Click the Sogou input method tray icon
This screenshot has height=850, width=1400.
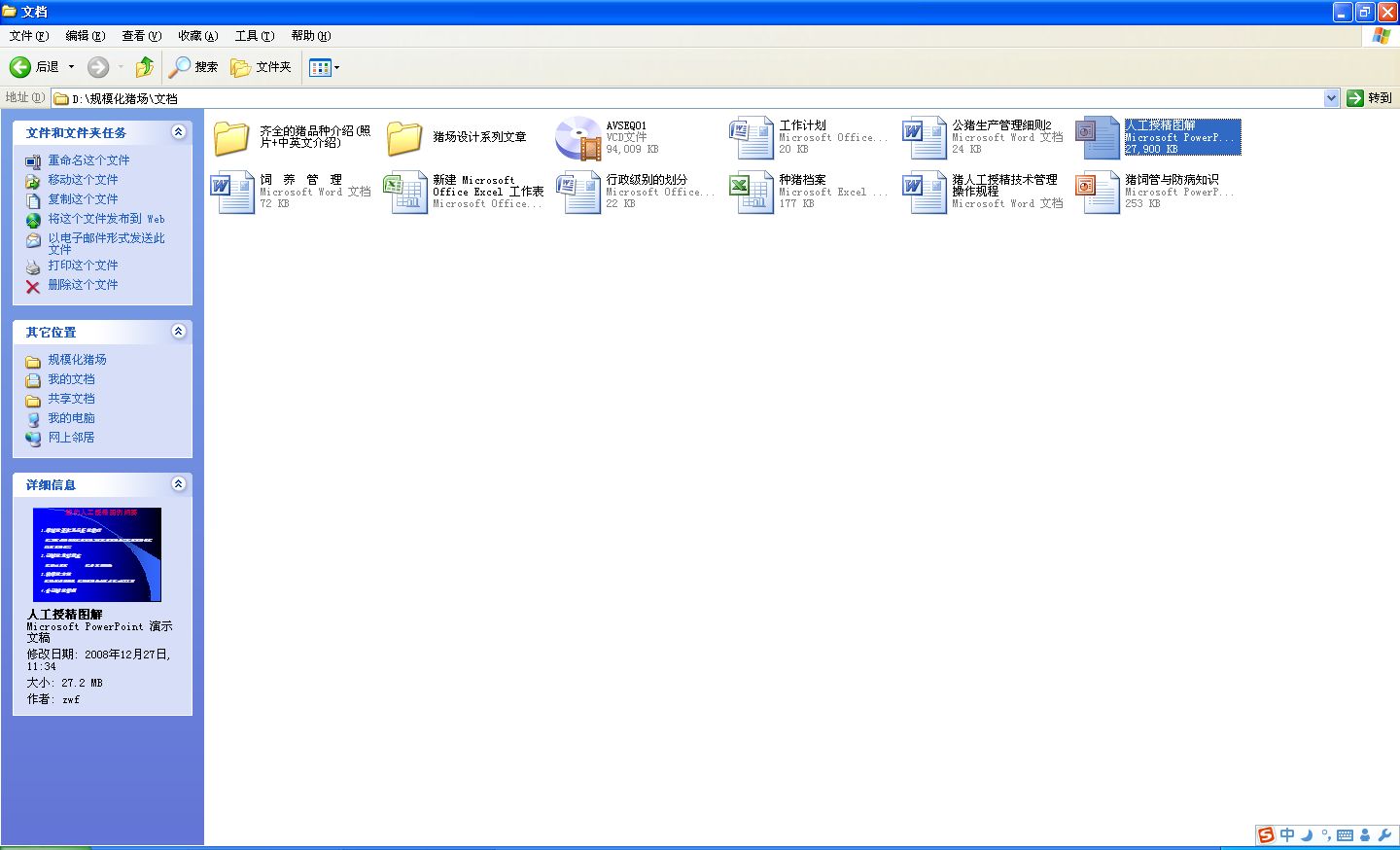click(1265, 835)
